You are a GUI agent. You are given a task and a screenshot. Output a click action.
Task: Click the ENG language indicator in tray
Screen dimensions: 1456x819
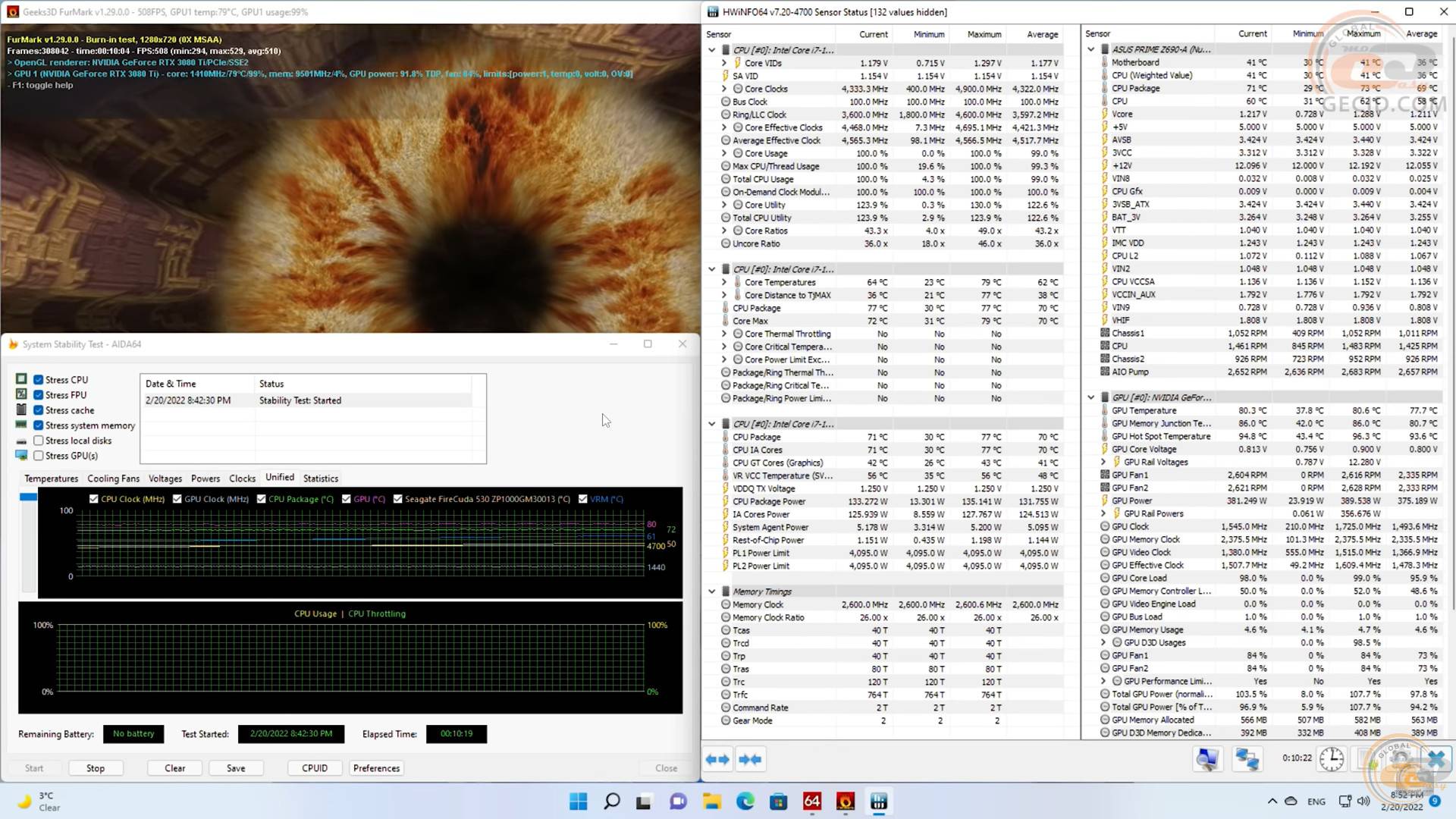click(1316, 801)
